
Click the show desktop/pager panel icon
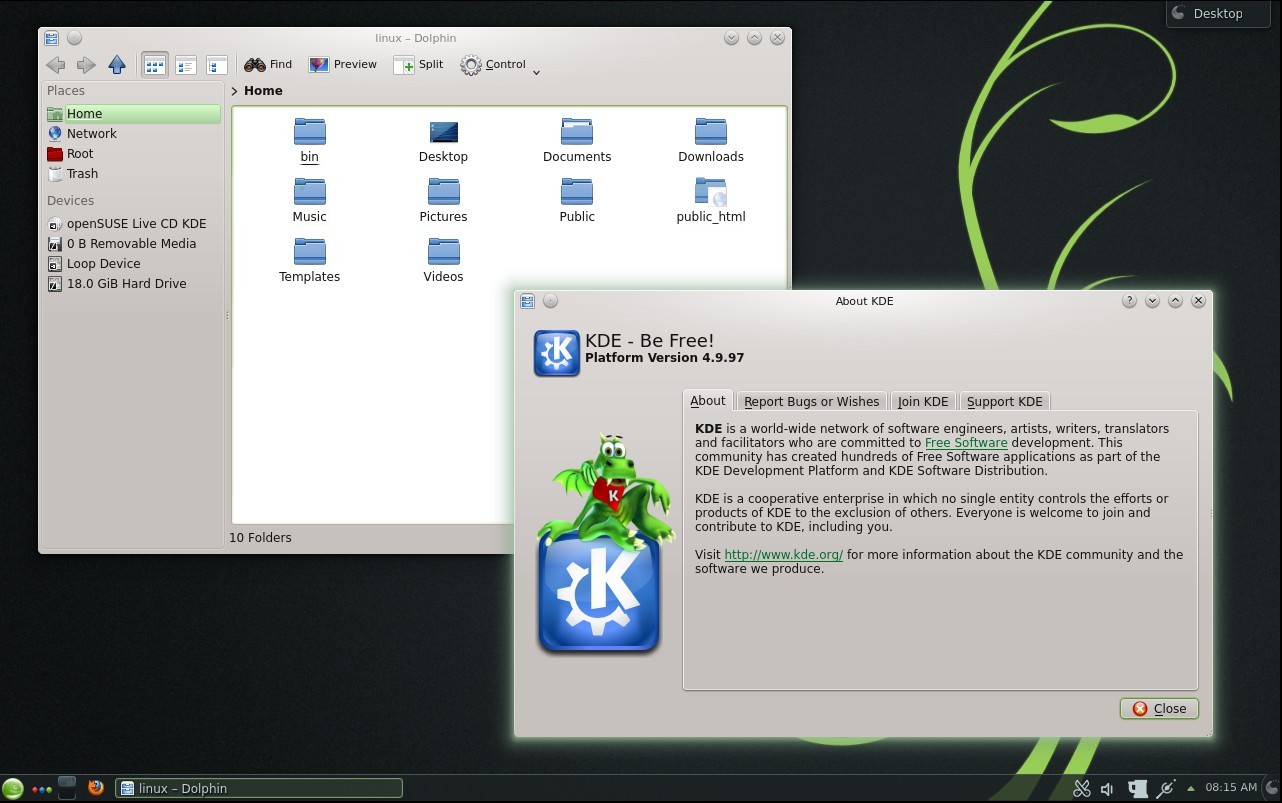point(67,787)
